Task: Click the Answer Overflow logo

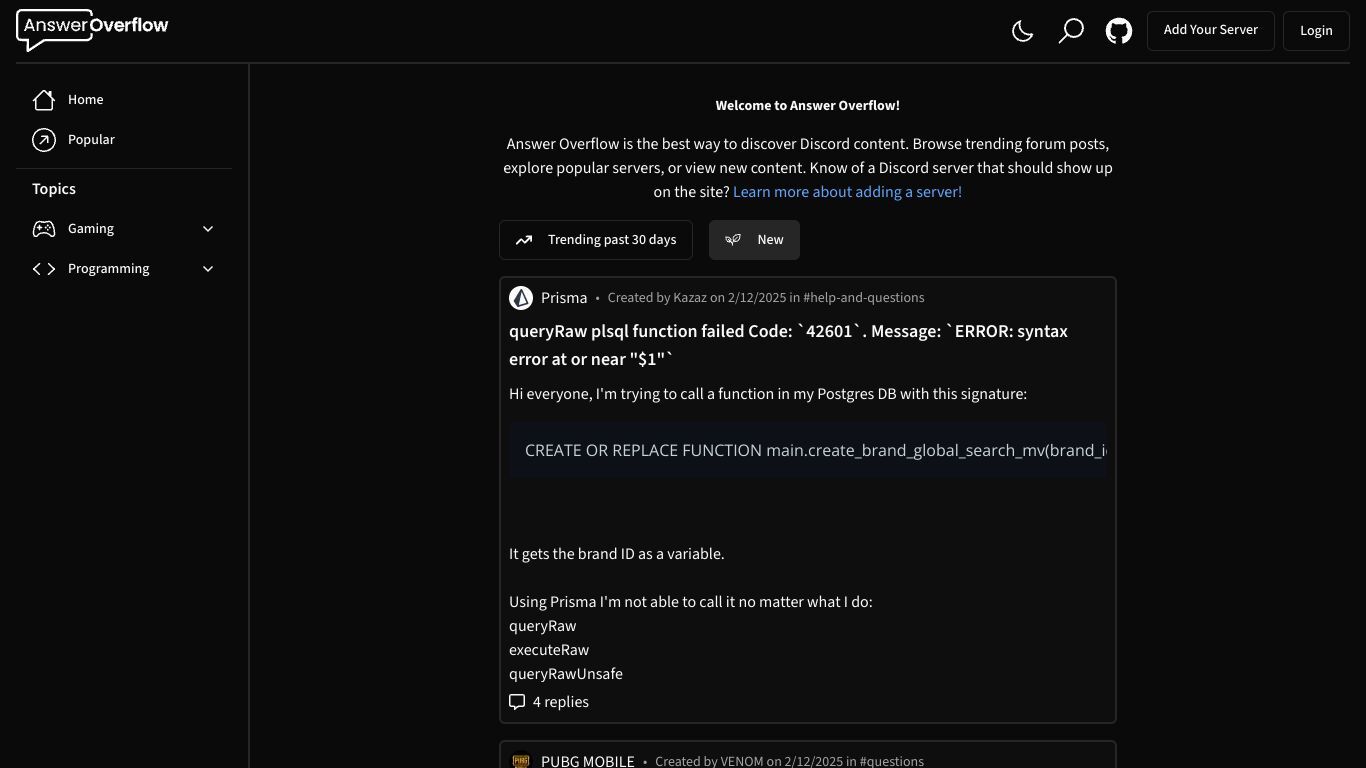Action: click(92, 29)
